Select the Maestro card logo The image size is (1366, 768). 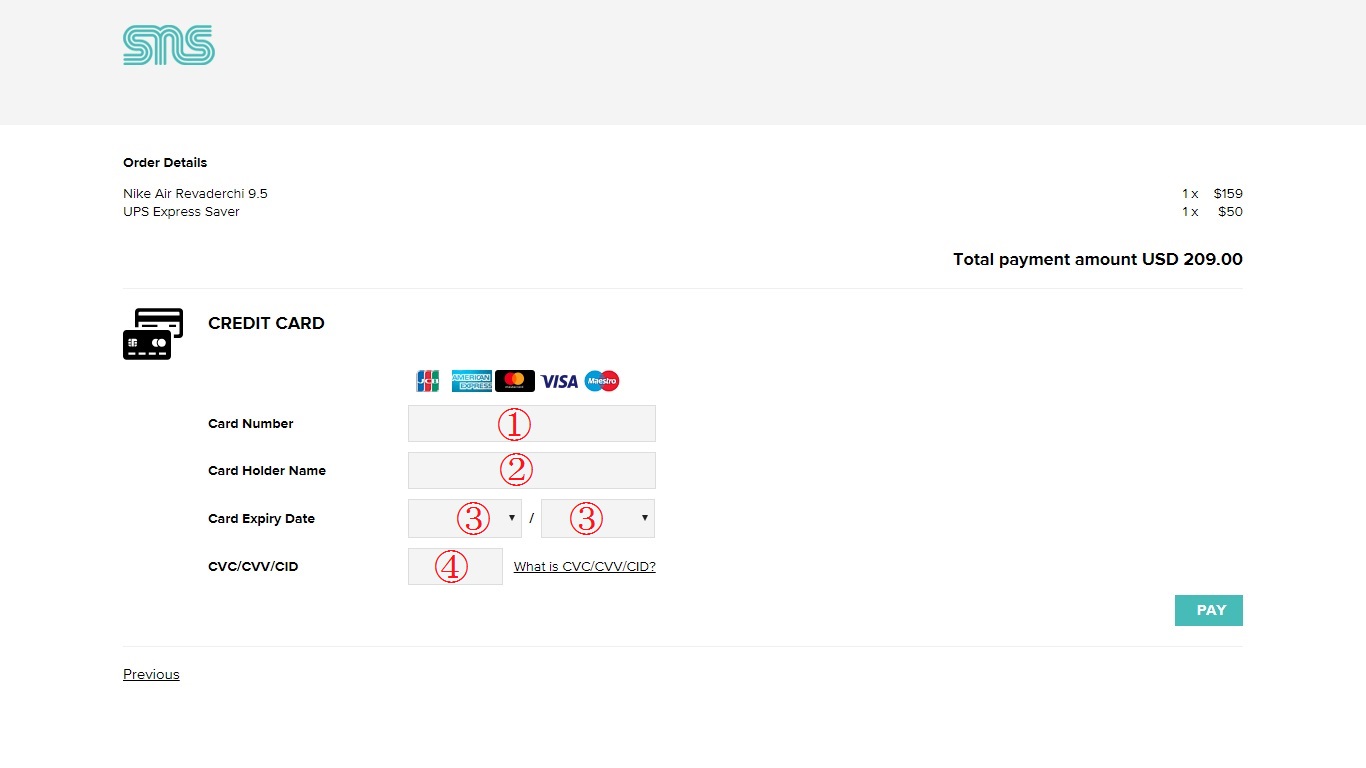[x=602, y=381]
